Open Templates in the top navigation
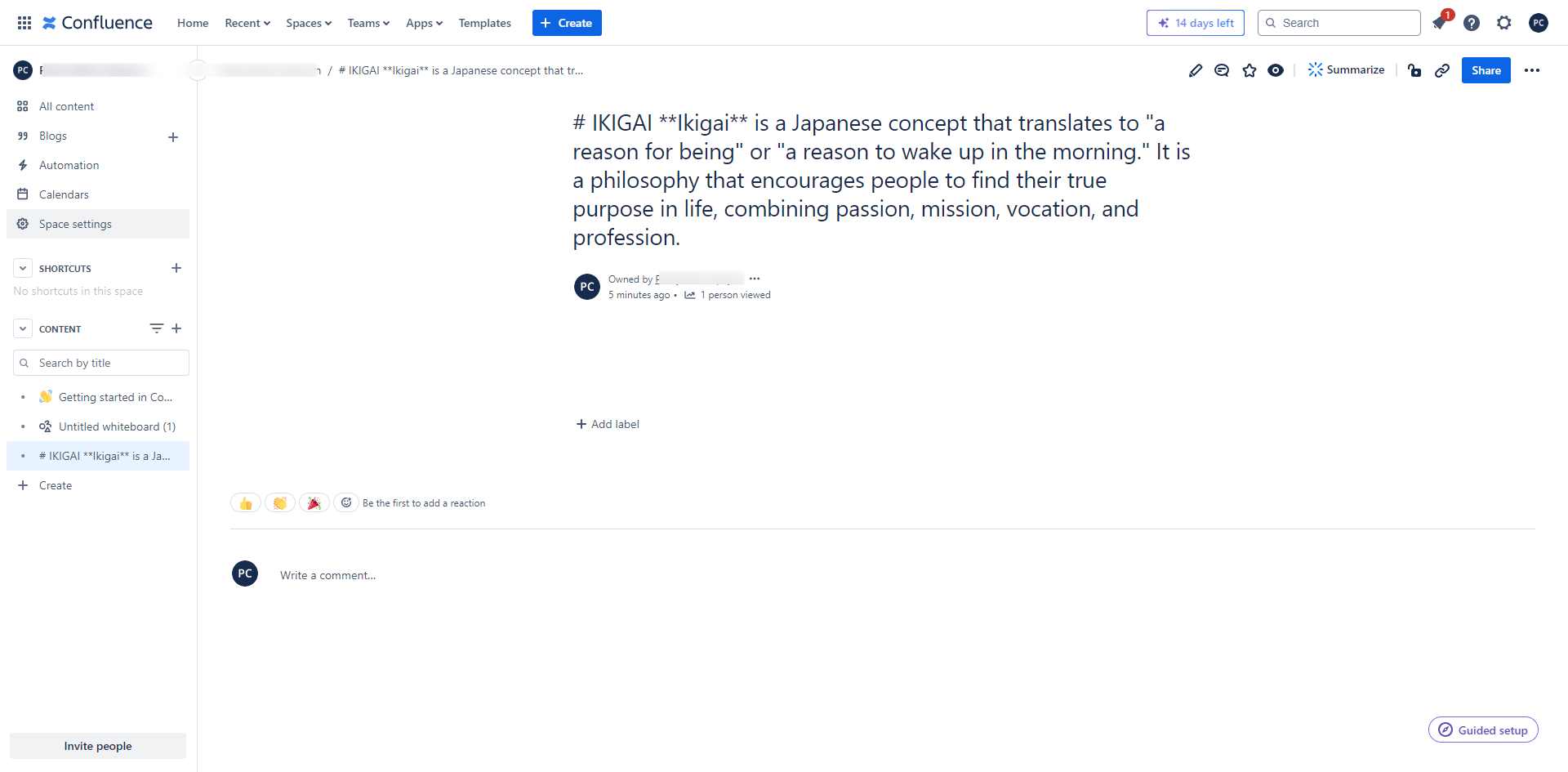Image resolution: width=1568 pixels, height=772 pixels. (484, 23)
